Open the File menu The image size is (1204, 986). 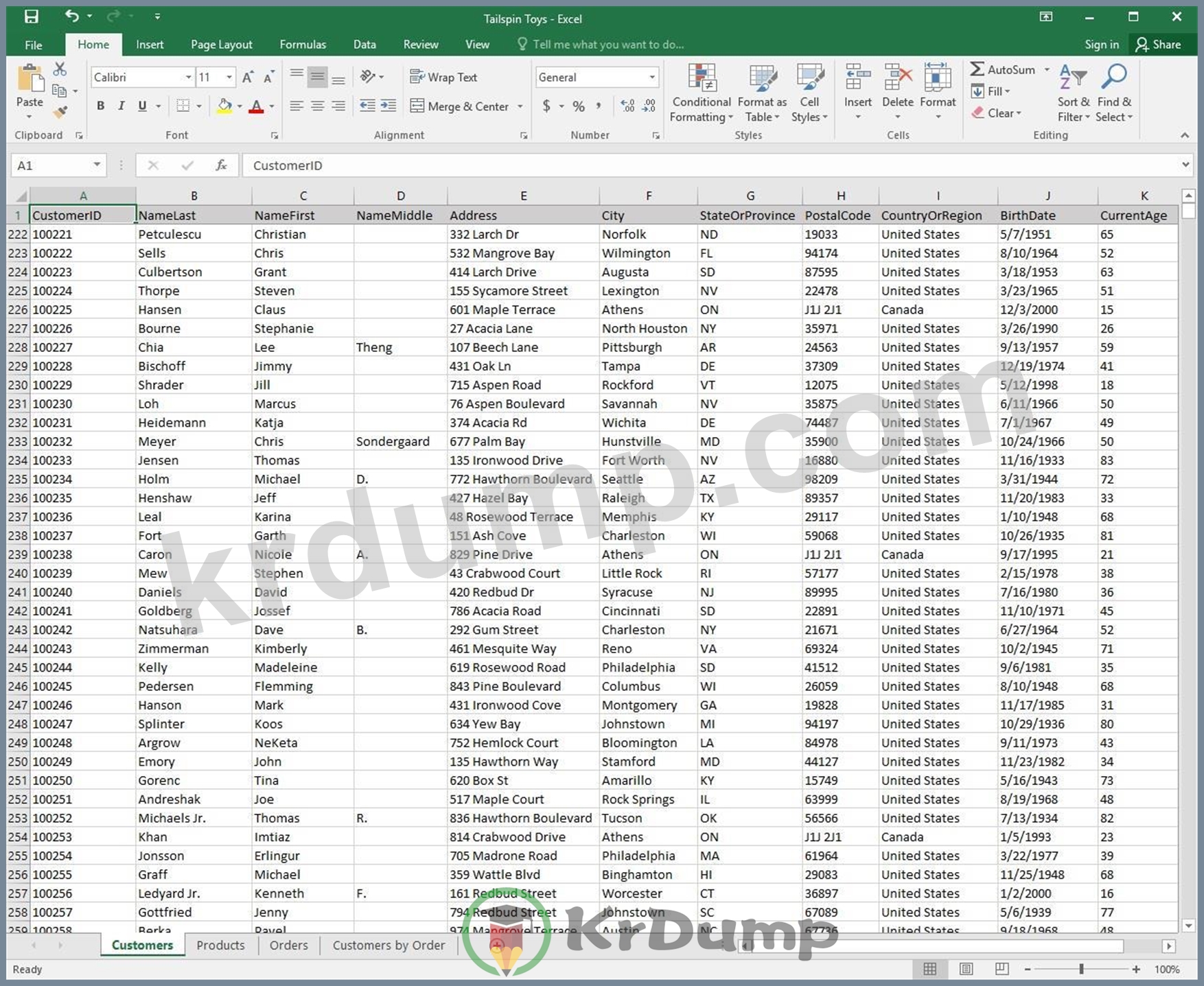[33, 45]
